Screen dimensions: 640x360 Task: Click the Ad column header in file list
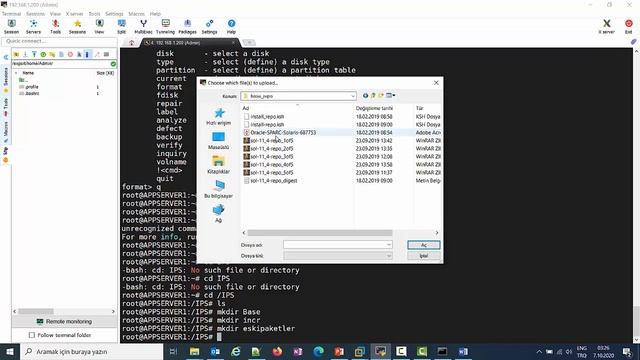coord(297,108)
